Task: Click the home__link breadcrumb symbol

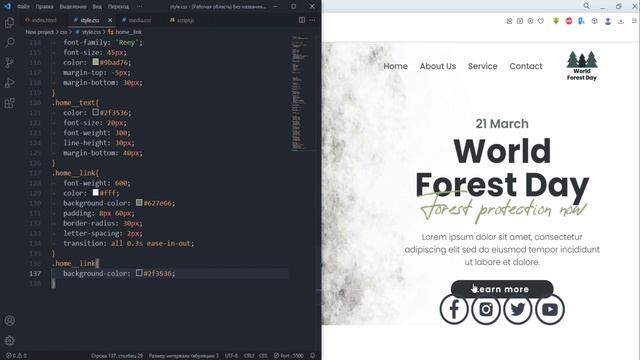Action: (x=125, y=32)
